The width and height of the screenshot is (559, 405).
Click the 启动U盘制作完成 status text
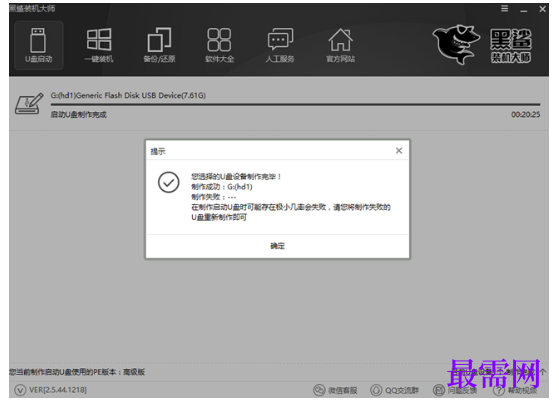78,114
